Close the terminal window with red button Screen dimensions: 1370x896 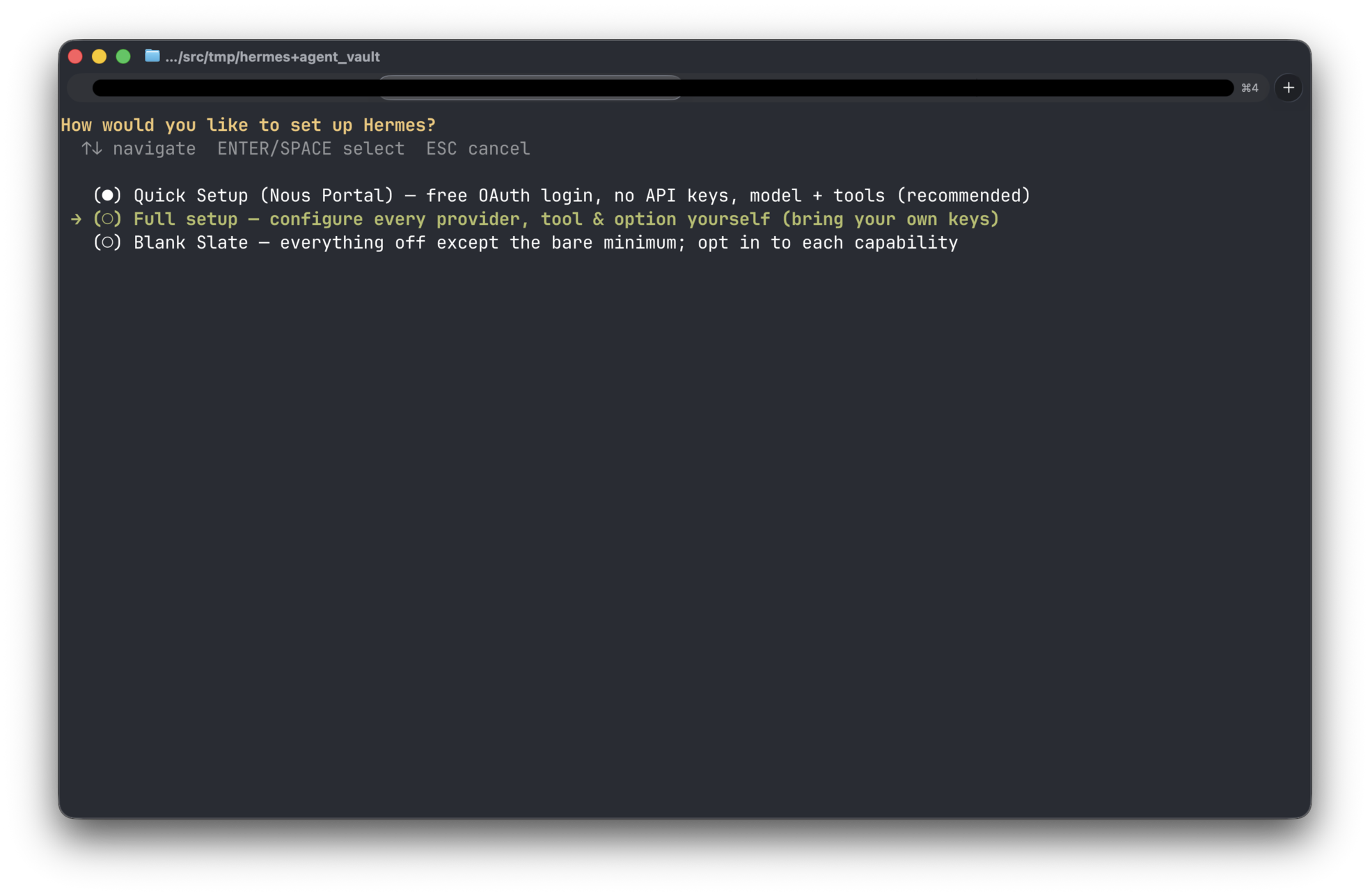76,56
